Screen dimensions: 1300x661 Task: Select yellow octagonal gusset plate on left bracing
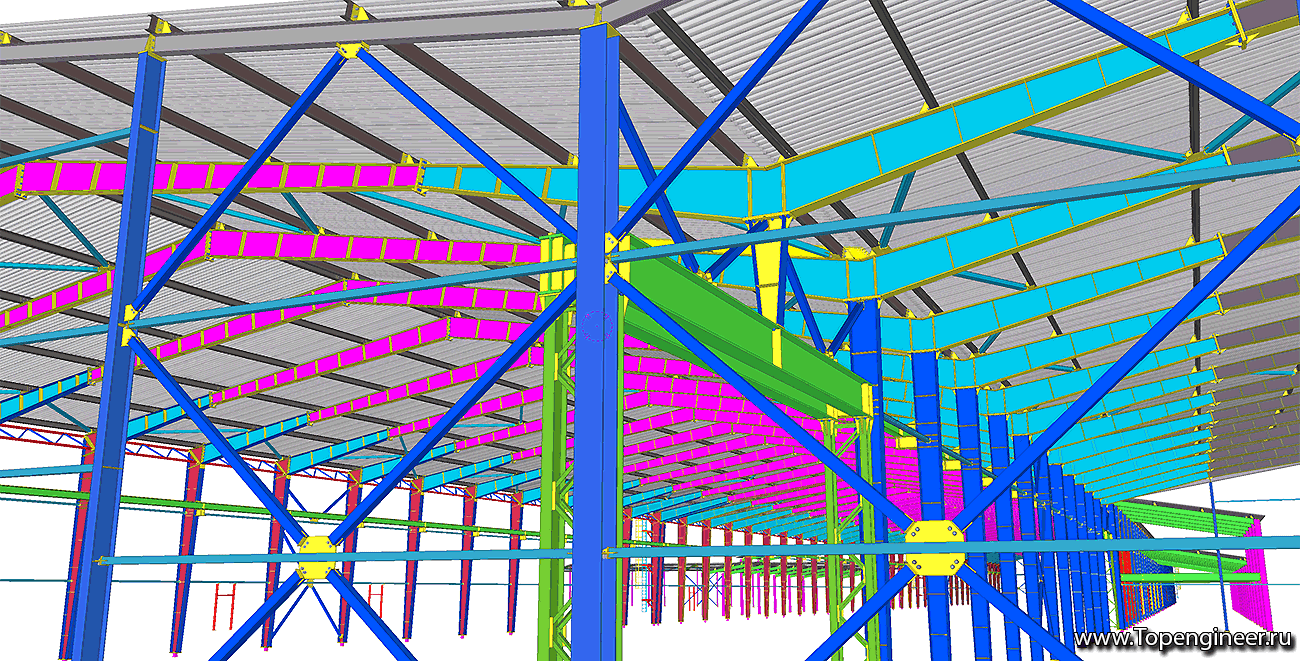(317, 556)
